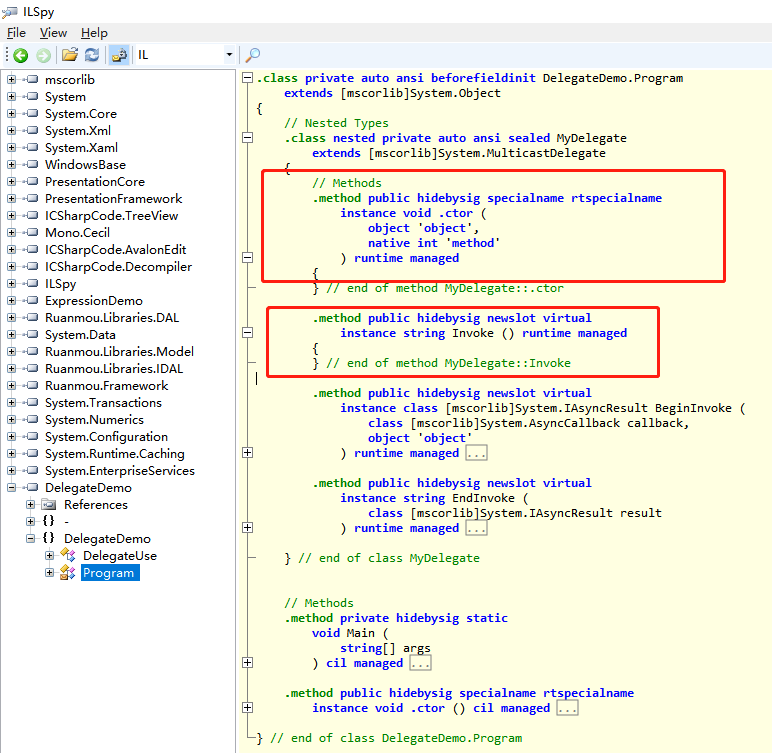
Task: Expand the Program class node
Action: 49,572
